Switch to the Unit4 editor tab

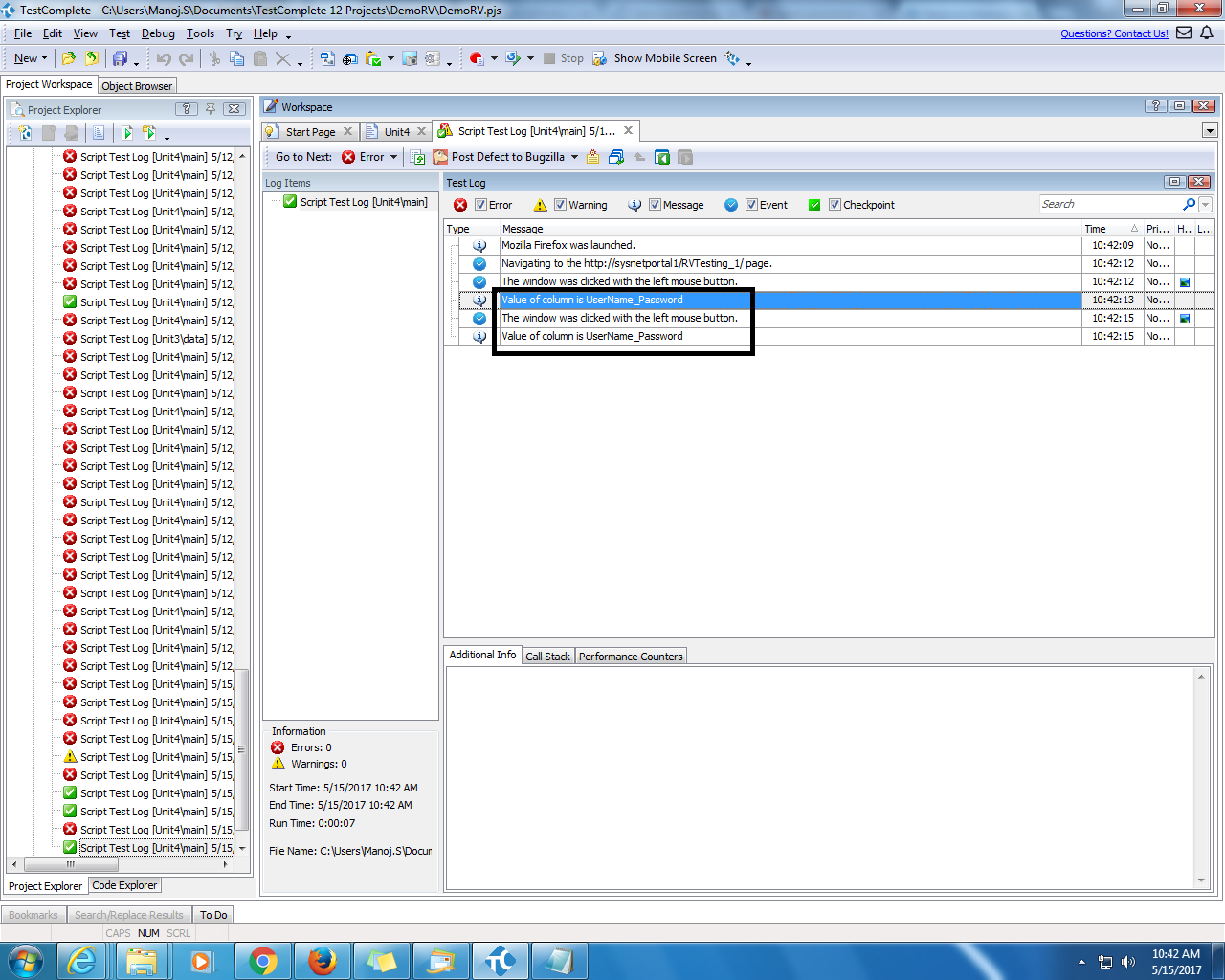[397, 132]
